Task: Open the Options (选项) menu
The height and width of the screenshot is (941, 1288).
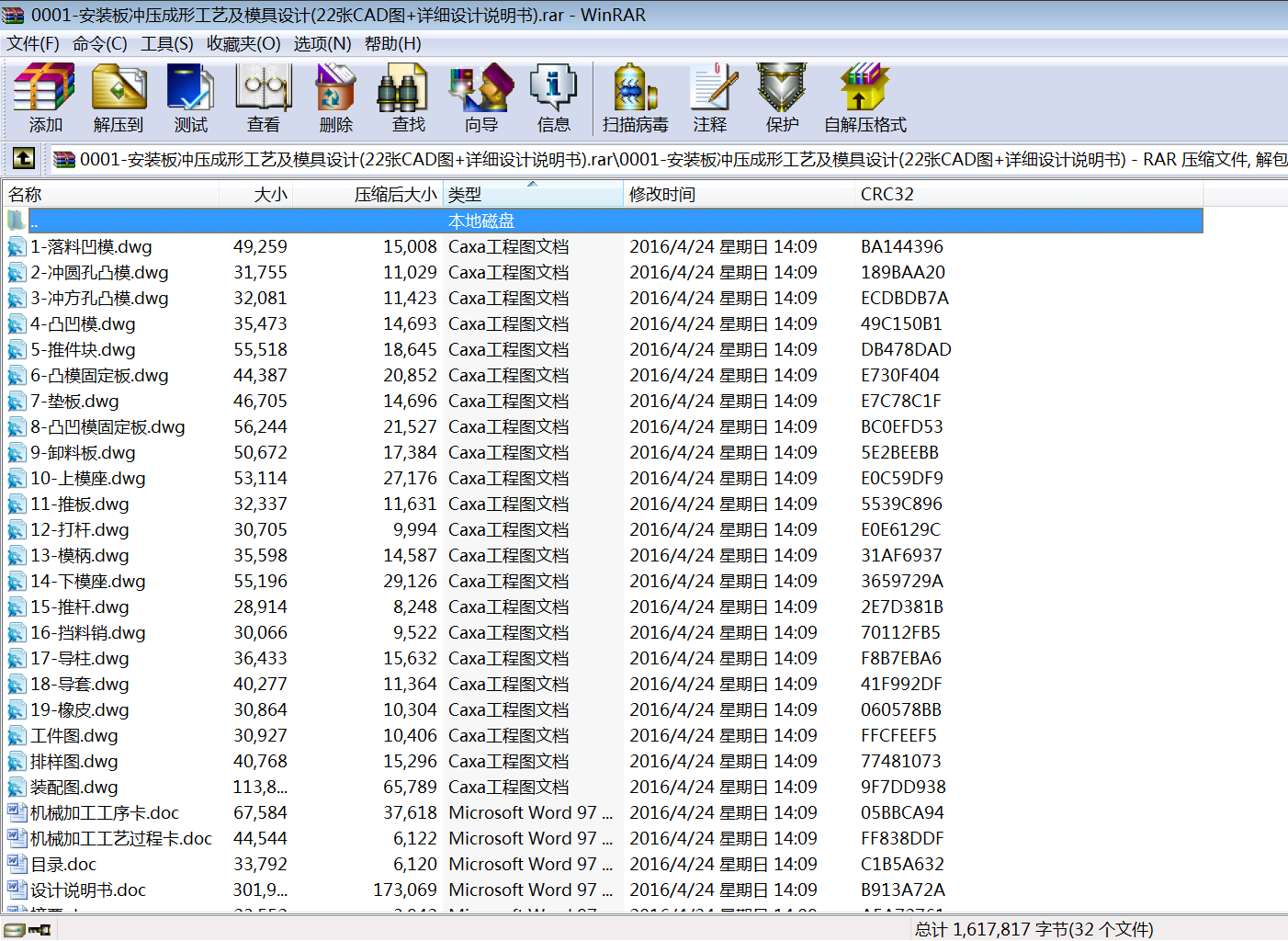Action: [322, 44]
